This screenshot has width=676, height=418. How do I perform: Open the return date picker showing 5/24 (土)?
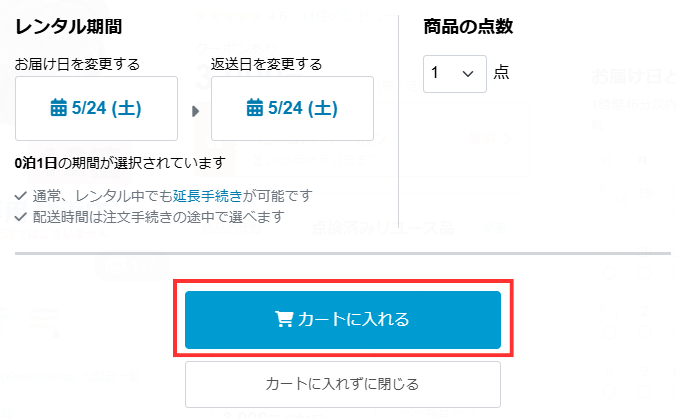click(x=292, y=108)
